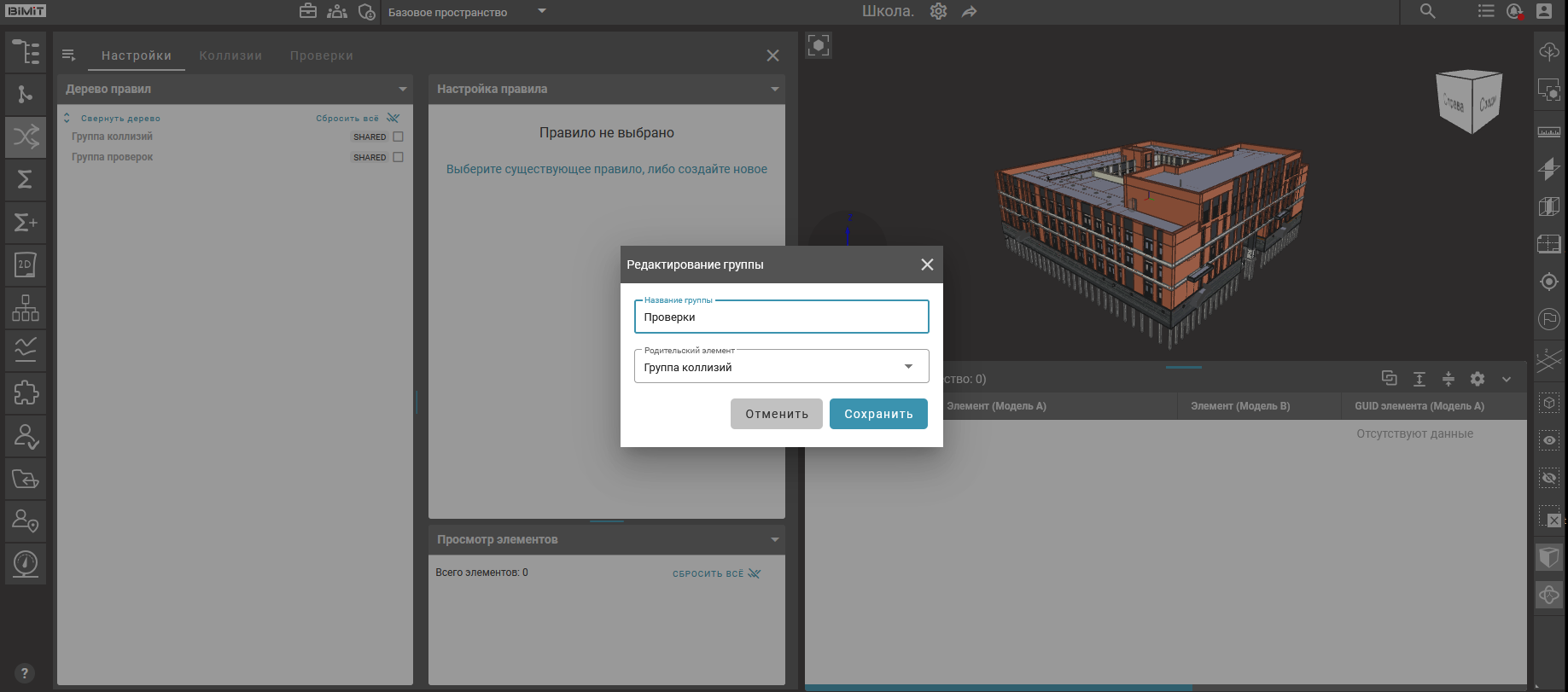Open the model tree structure icon
This screenshot has width=1568, height=692.
(x=26, y=52)
